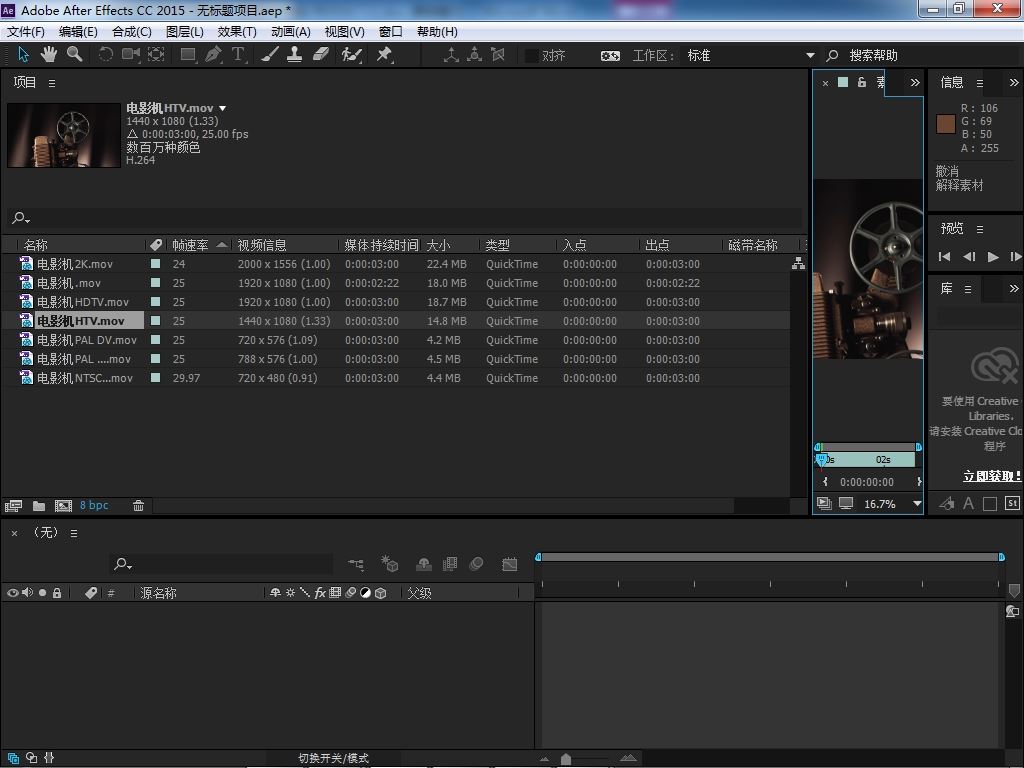Viewport: 1024px width, 768px height.
Task: Select the Hand tool in the toolbar
Action: (49, 54)
